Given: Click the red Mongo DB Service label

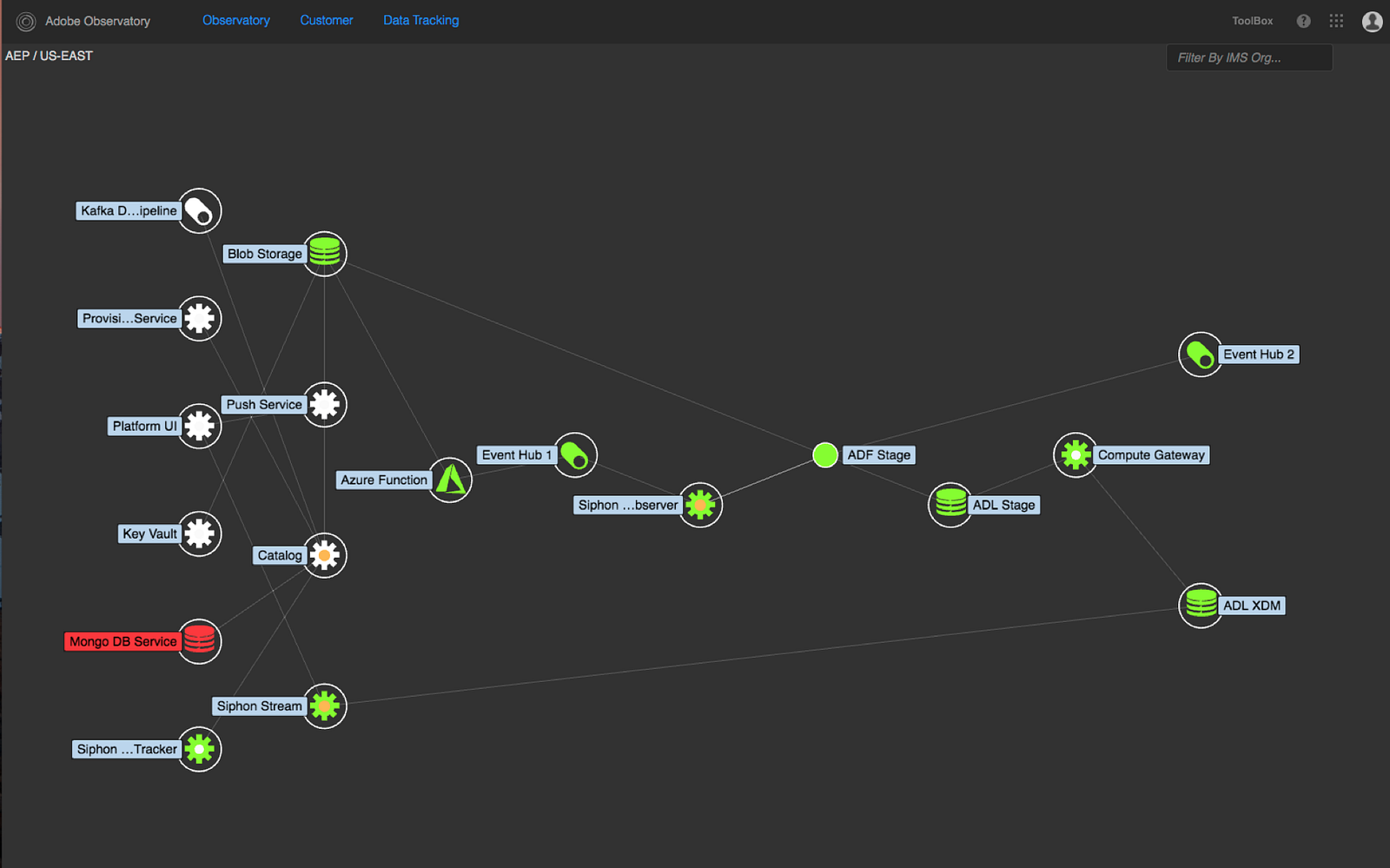Looking at the screenshot, I should [x=122, y=641].
